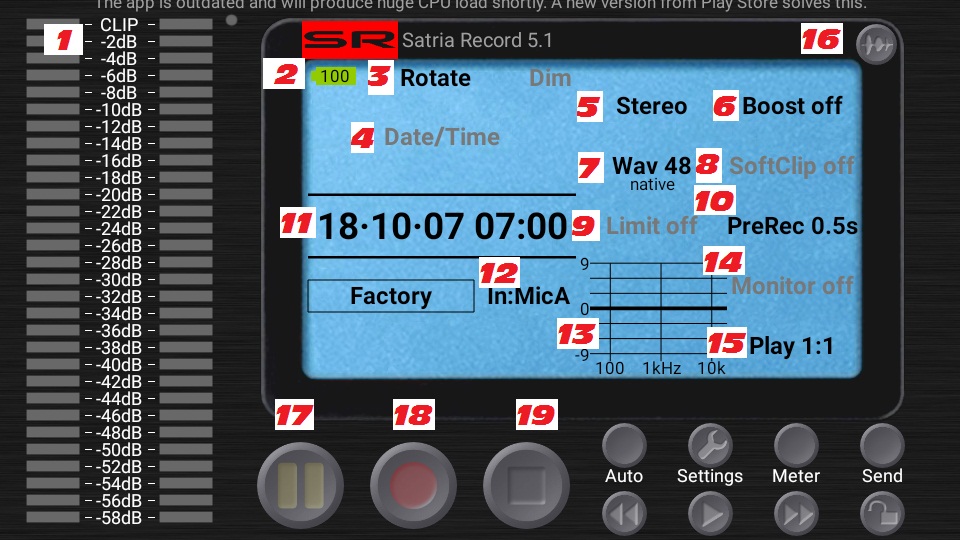Screen dimensions: 960x540
Task: Open Settings with the wrench button
Action: pyautogui.click(x=710, y=445)
